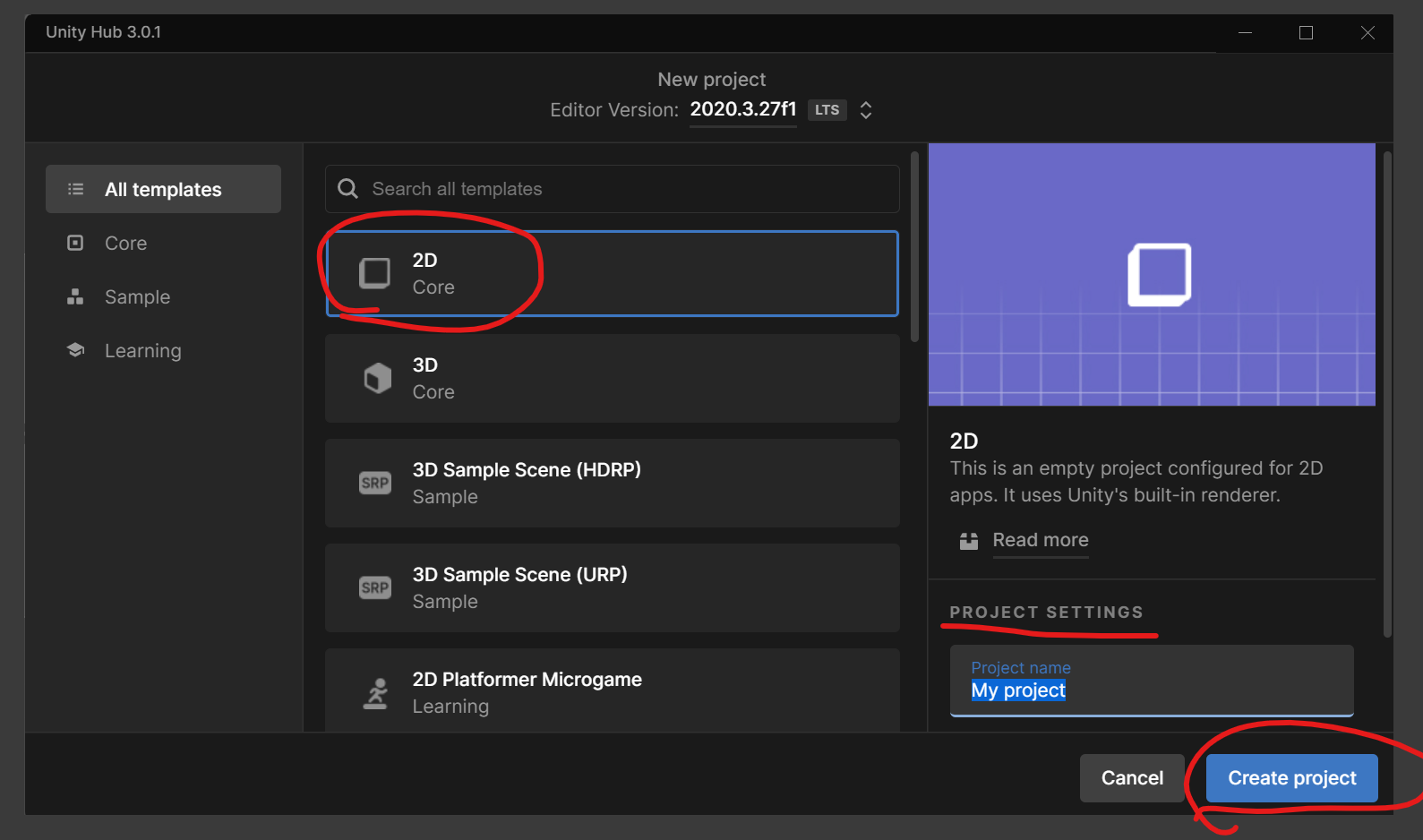Screen dimensions: 1423x840
Task: Click the Sample category blocks icon
Action: click(75, 296)
